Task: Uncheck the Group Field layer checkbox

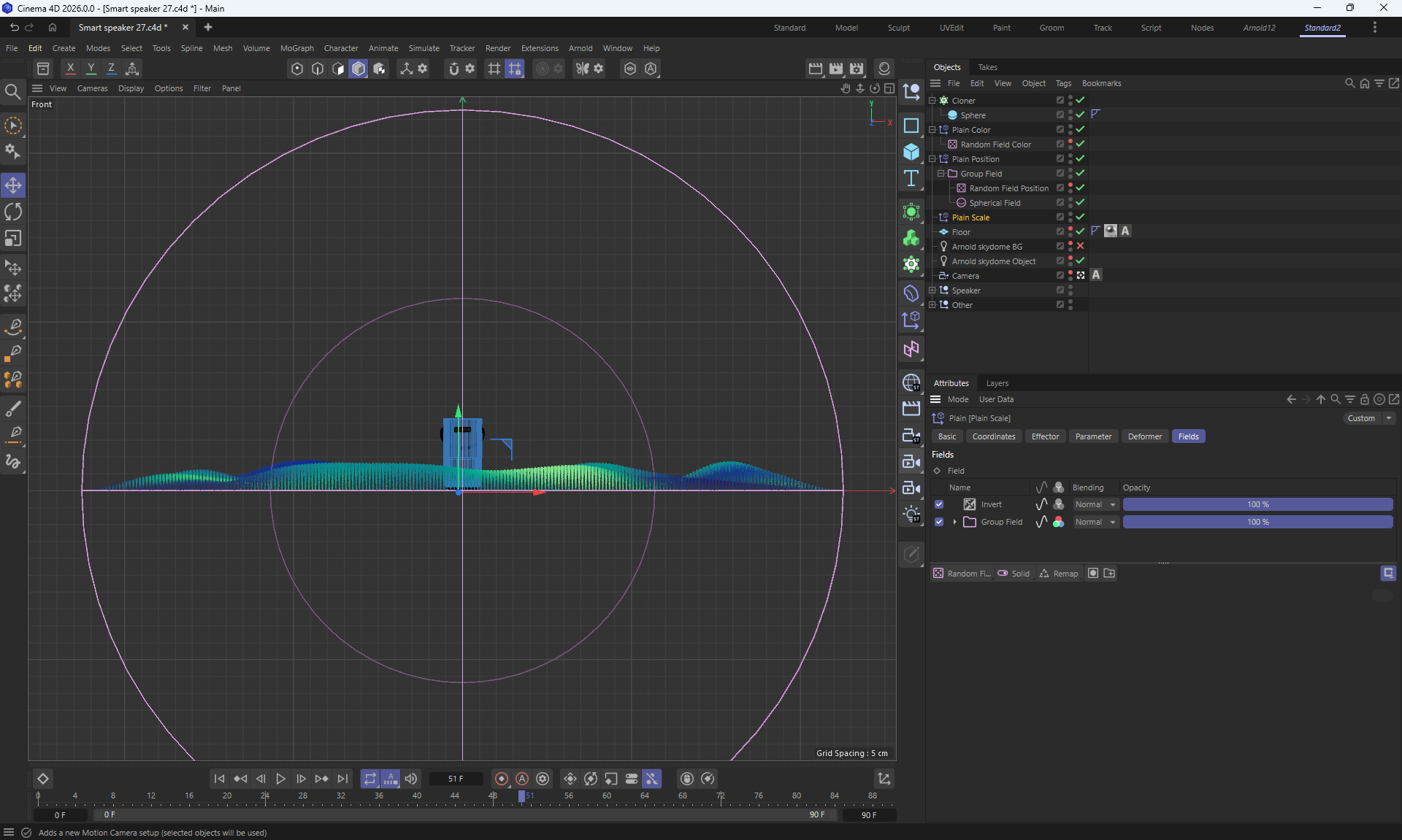Action: click(939, 522)
